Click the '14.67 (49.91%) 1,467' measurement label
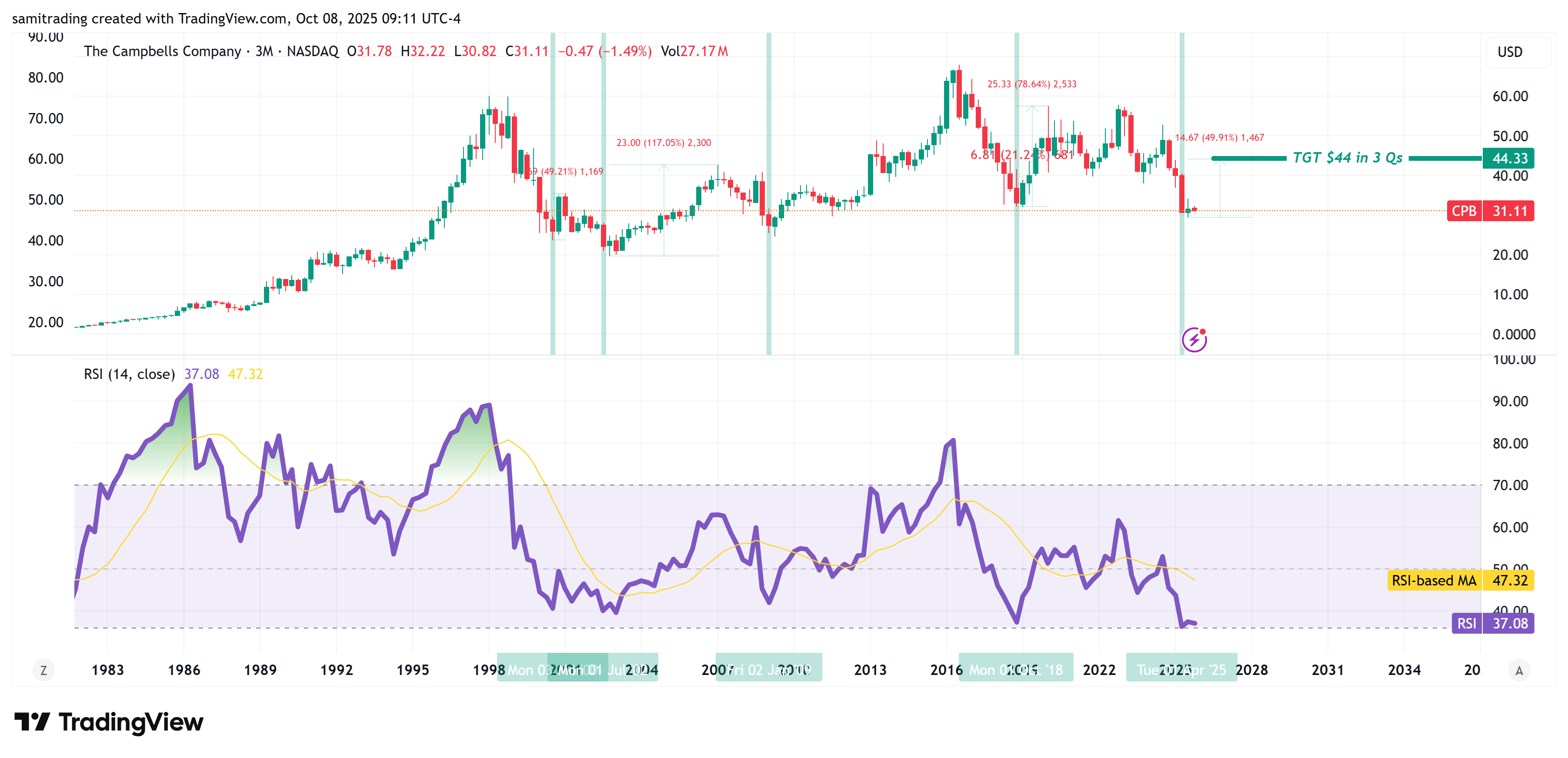The width and height of the screenshot is (1568, 758). click(x=1219, y=137)
